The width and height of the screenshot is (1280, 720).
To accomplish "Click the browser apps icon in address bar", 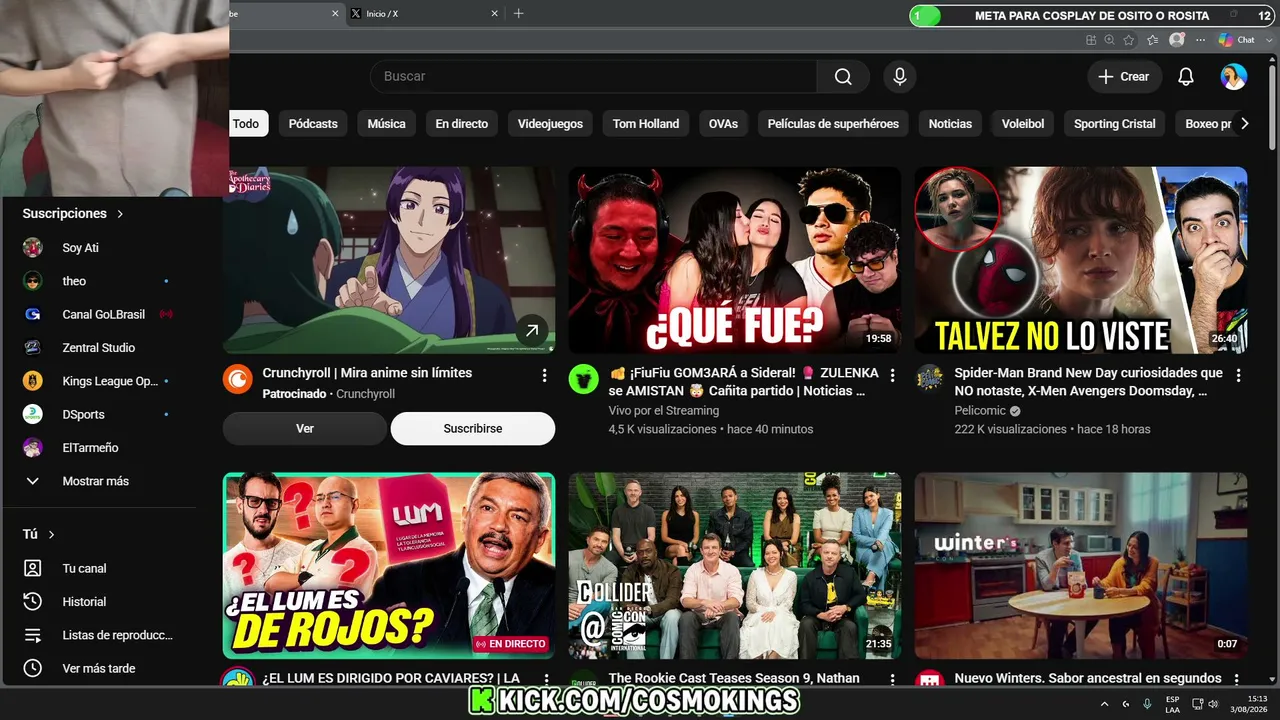I will (1091, 40).
